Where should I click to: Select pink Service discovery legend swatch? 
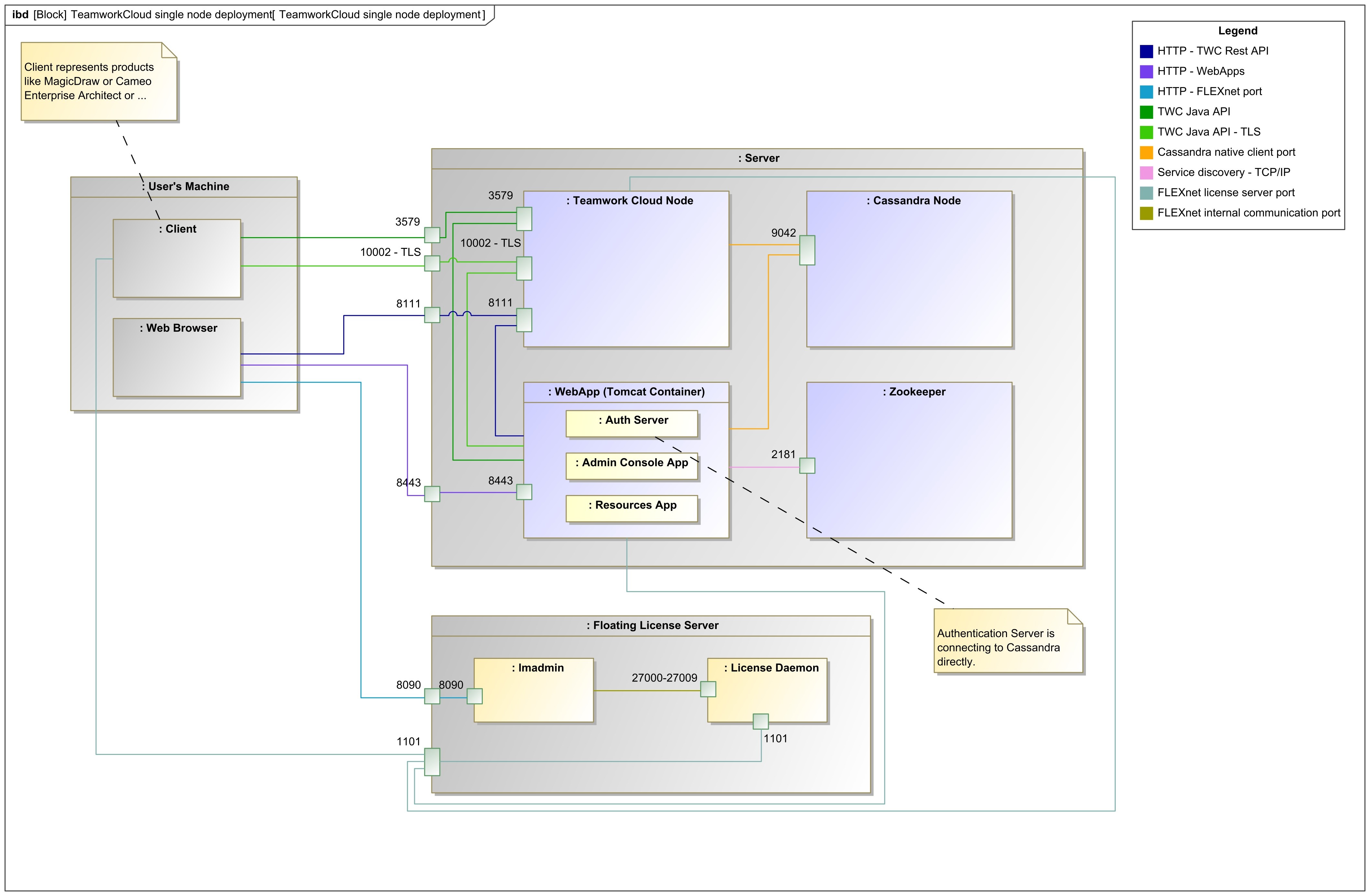1146,173
